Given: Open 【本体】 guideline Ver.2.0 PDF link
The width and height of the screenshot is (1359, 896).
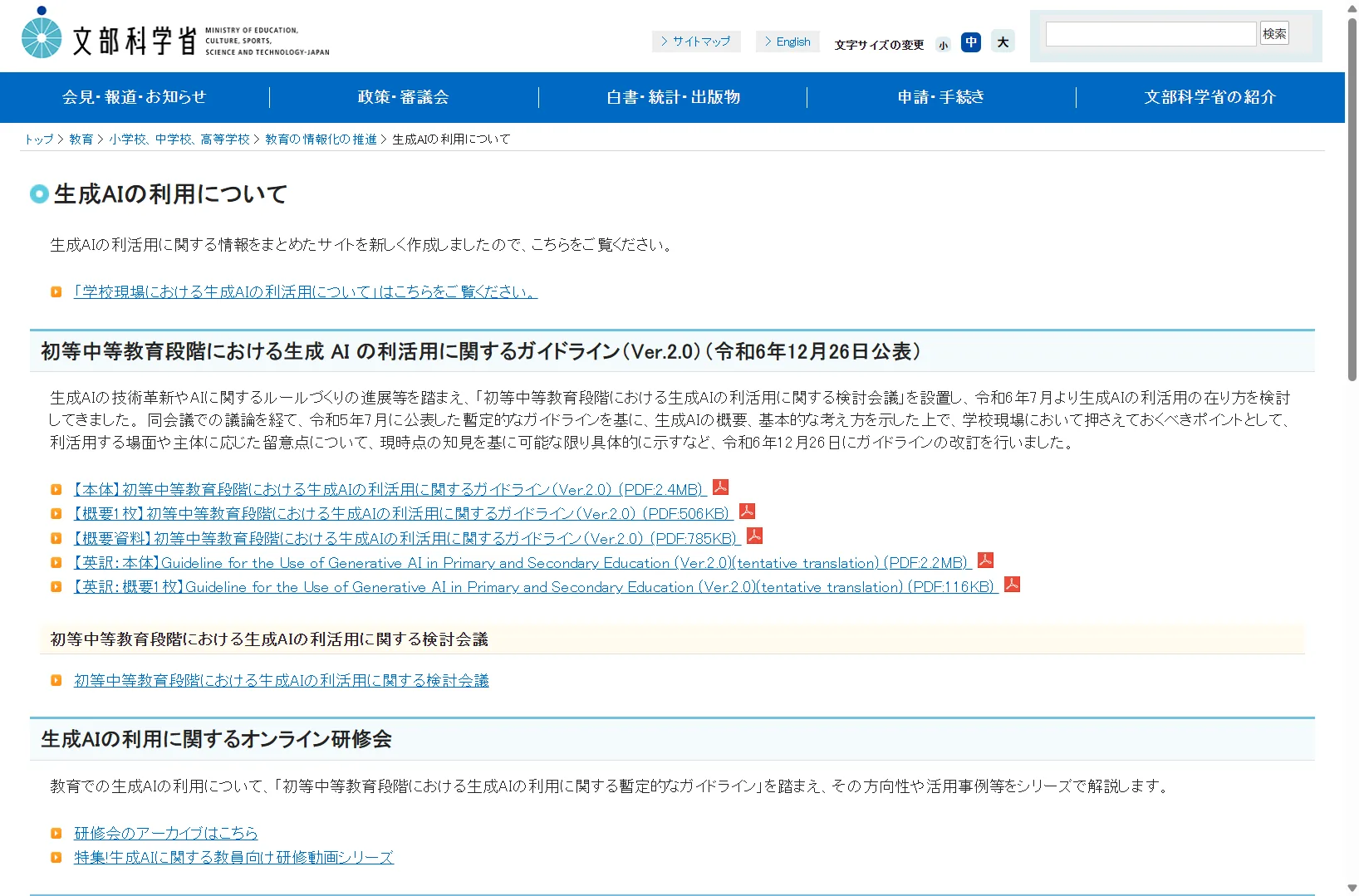Looking at the screenshot, I should click(390, 490).
